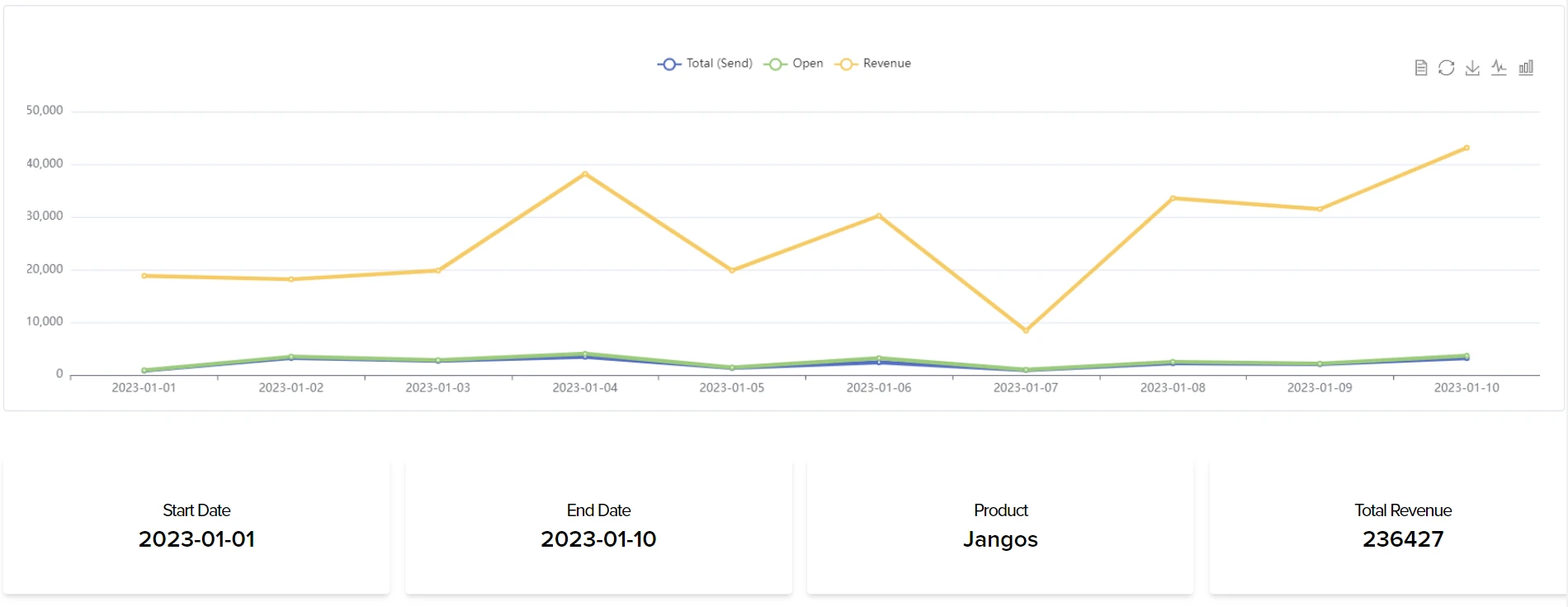Click the 2023-01-05 axis label
Image resolution: width=1568 pixels, height=607 pixels.
732,387
